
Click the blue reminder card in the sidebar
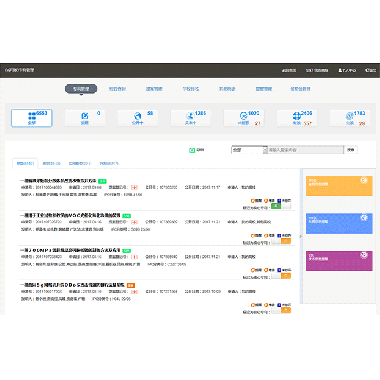pos(339,224)
